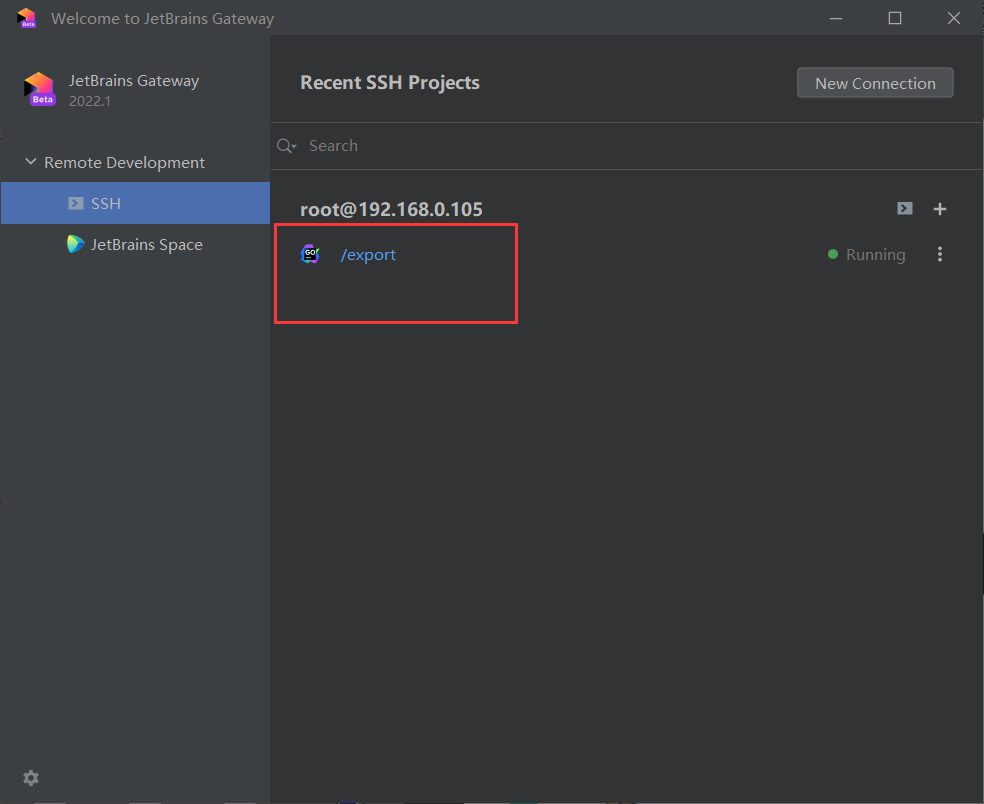Screen dimensions: 984x804
Task: Click the New Connection button
Action: (874, 83)
